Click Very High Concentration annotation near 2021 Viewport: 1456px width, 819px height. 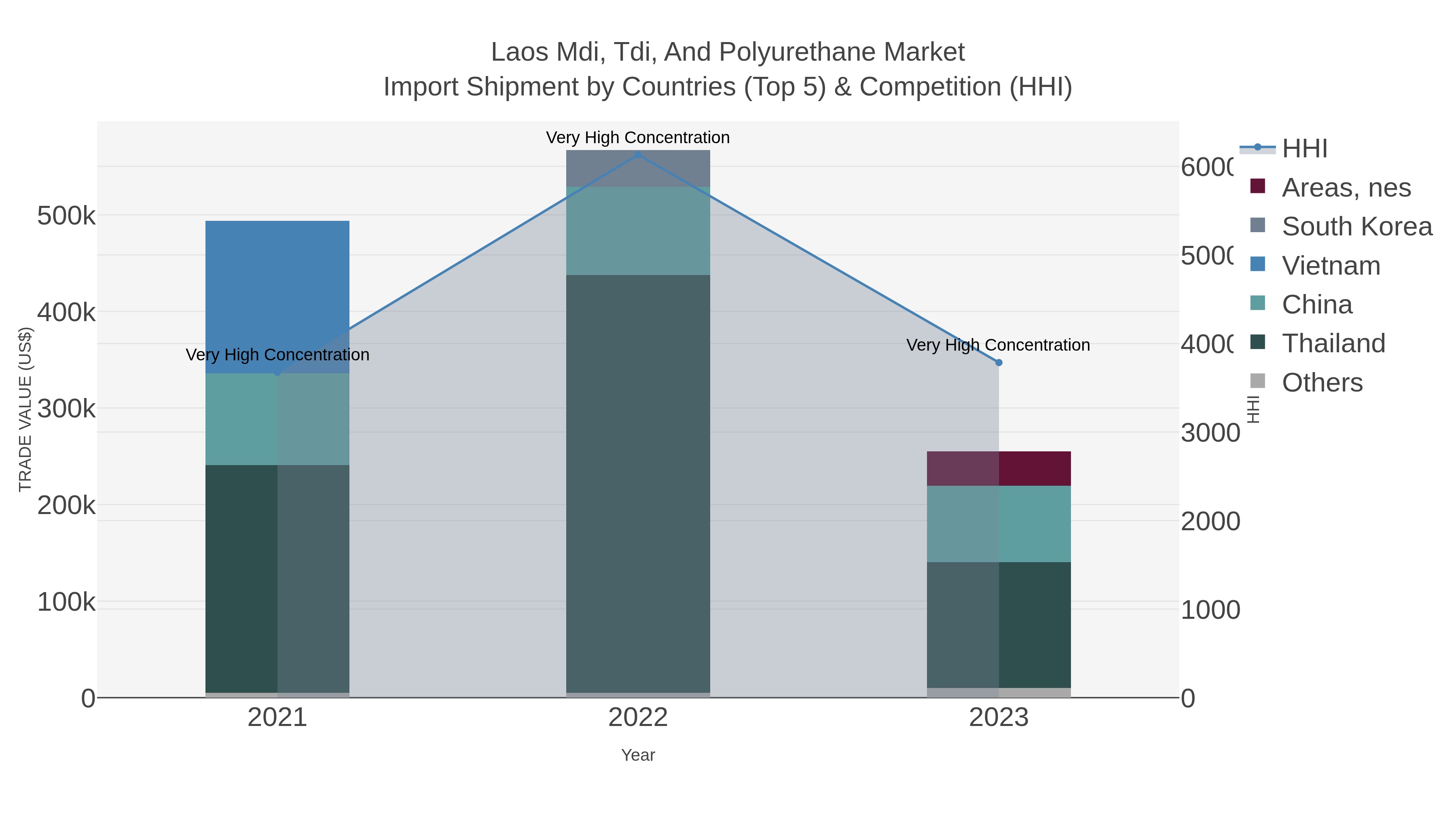coord(277,354)
